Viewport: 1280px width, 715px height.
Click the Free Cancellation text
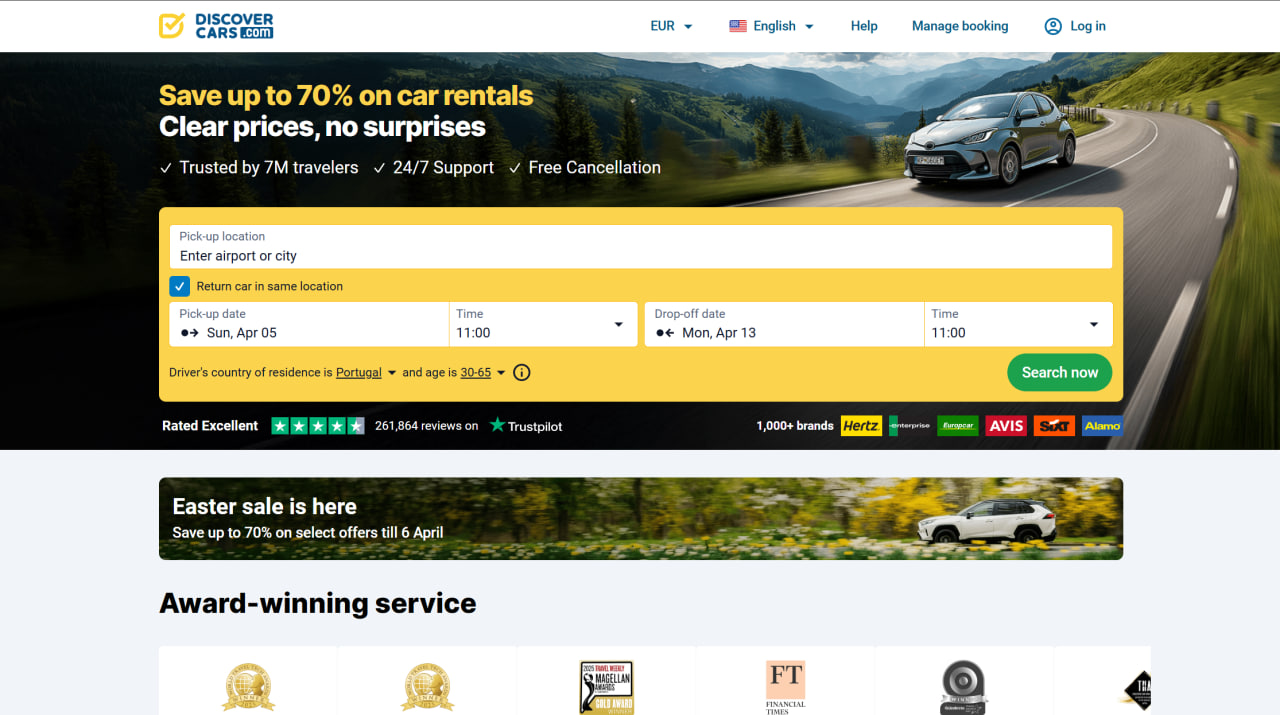pos(594,168)
